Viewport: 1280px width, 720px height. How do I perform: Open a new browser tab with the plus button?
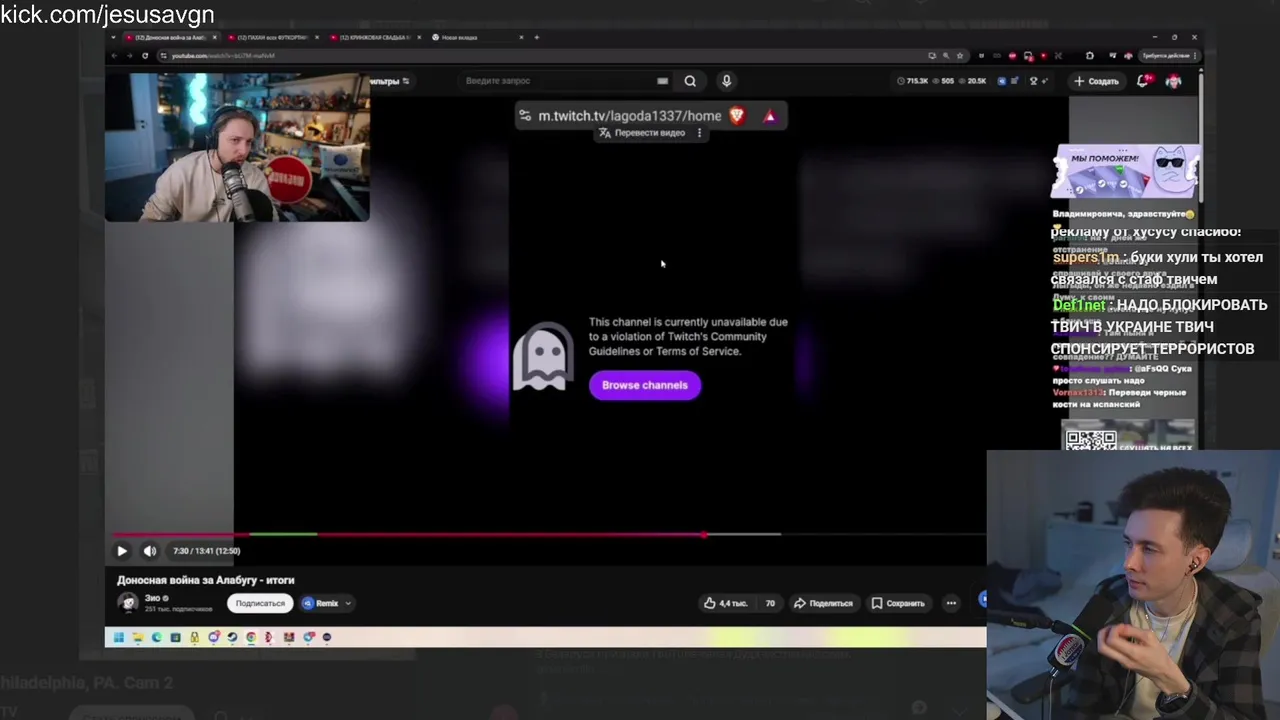click(x=537, y=37)
